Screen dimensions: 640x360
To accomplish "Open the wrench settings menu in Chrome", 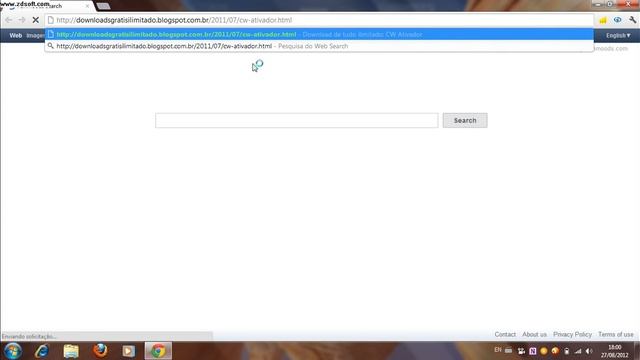I will tap(632, 20).
